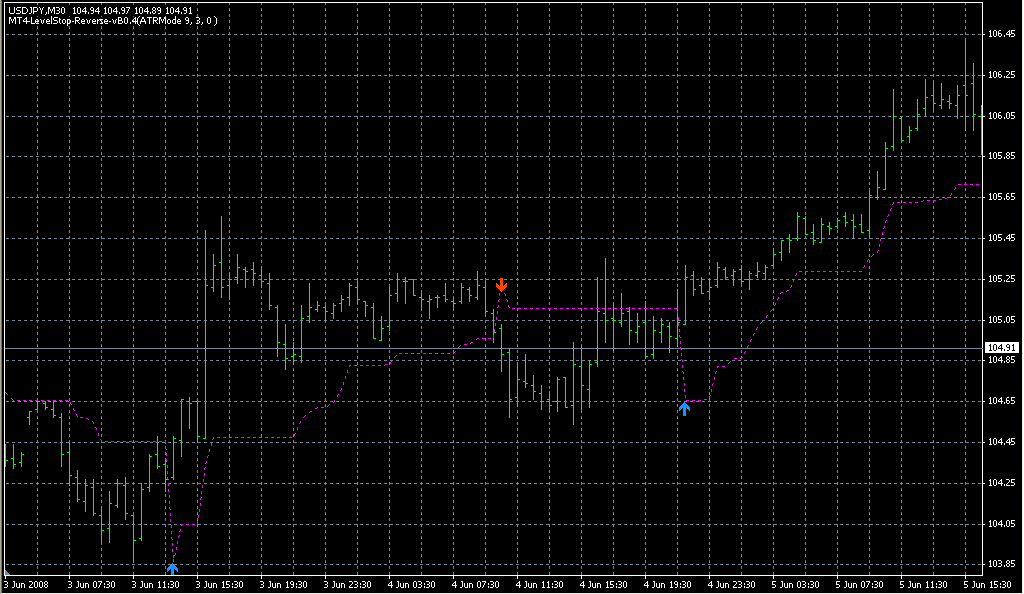Click the 104.65 price axis label
Viewport: 1024px width, 594px height.
coord(1001,401)
